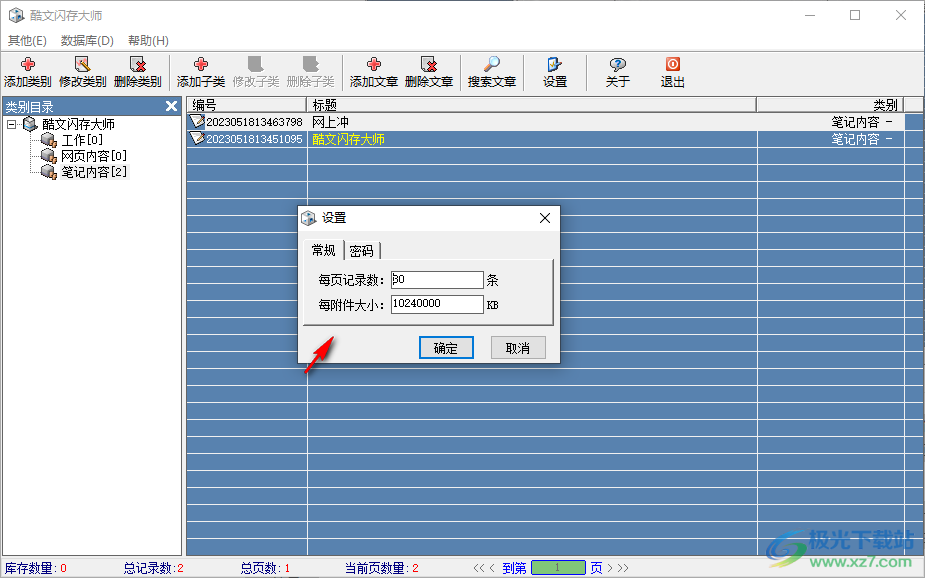Close the 类别目录 panel
The height and width of the screenshot is (578, 925).
pyautogui.click(x=171, y=106)
